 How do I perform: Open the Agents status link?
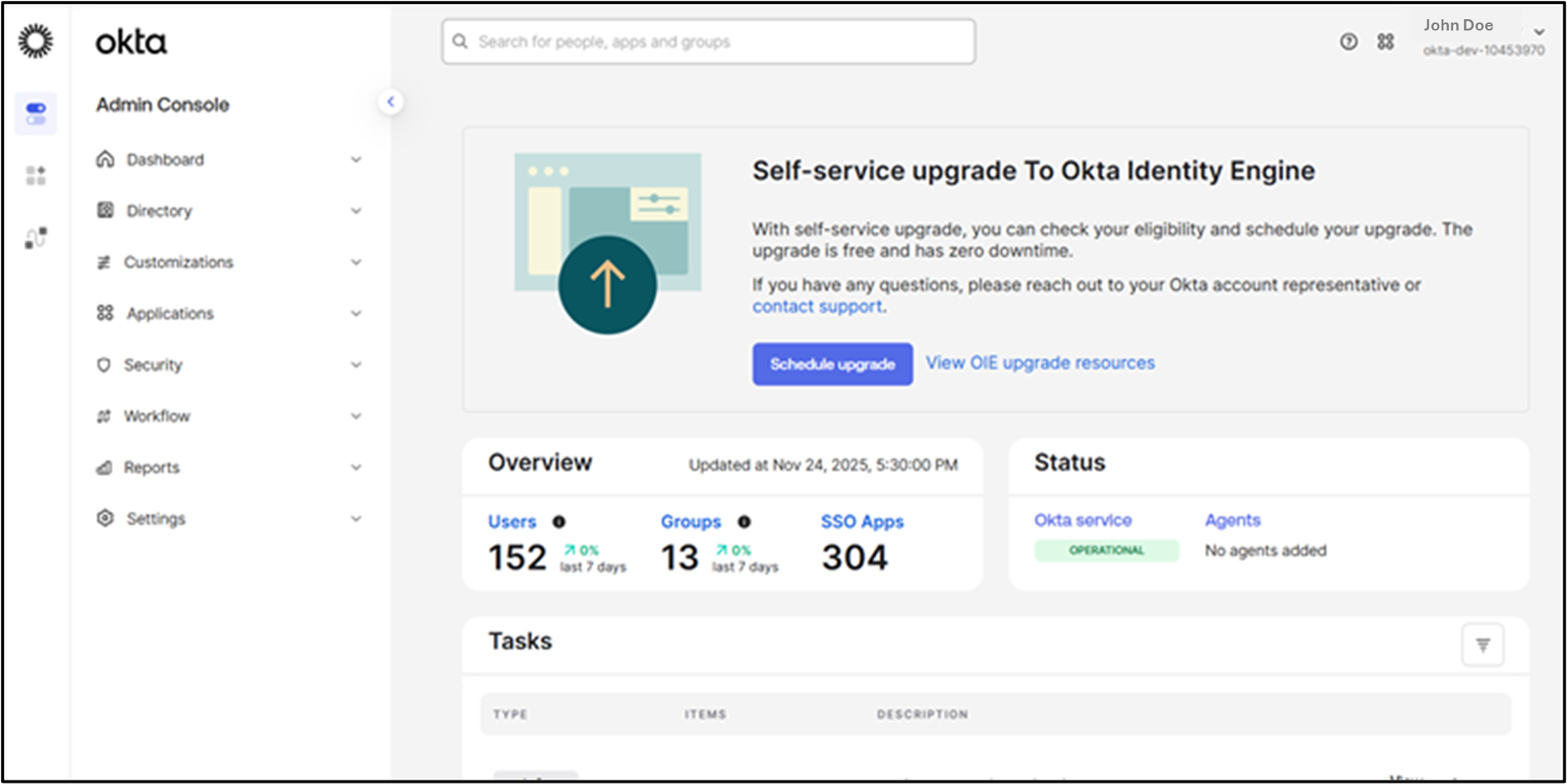[1232, 520]
